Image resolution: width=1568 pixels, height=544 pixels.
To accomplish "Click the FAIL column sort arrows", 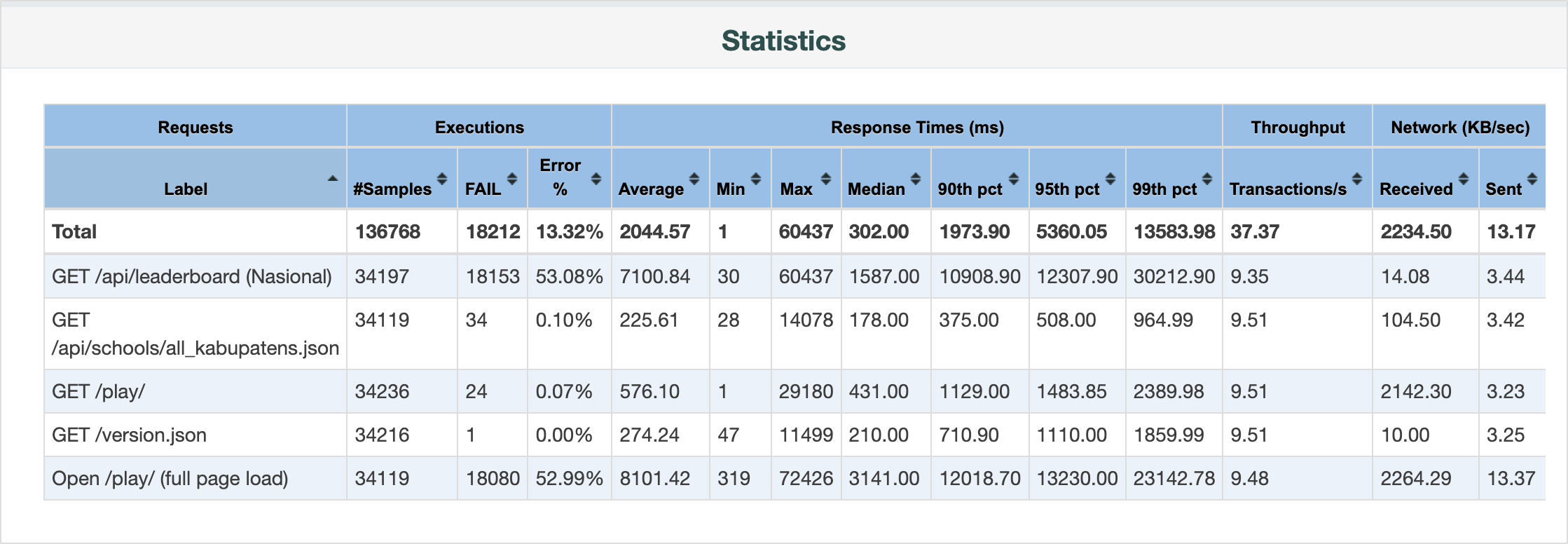I will click(x=512, y=179).
